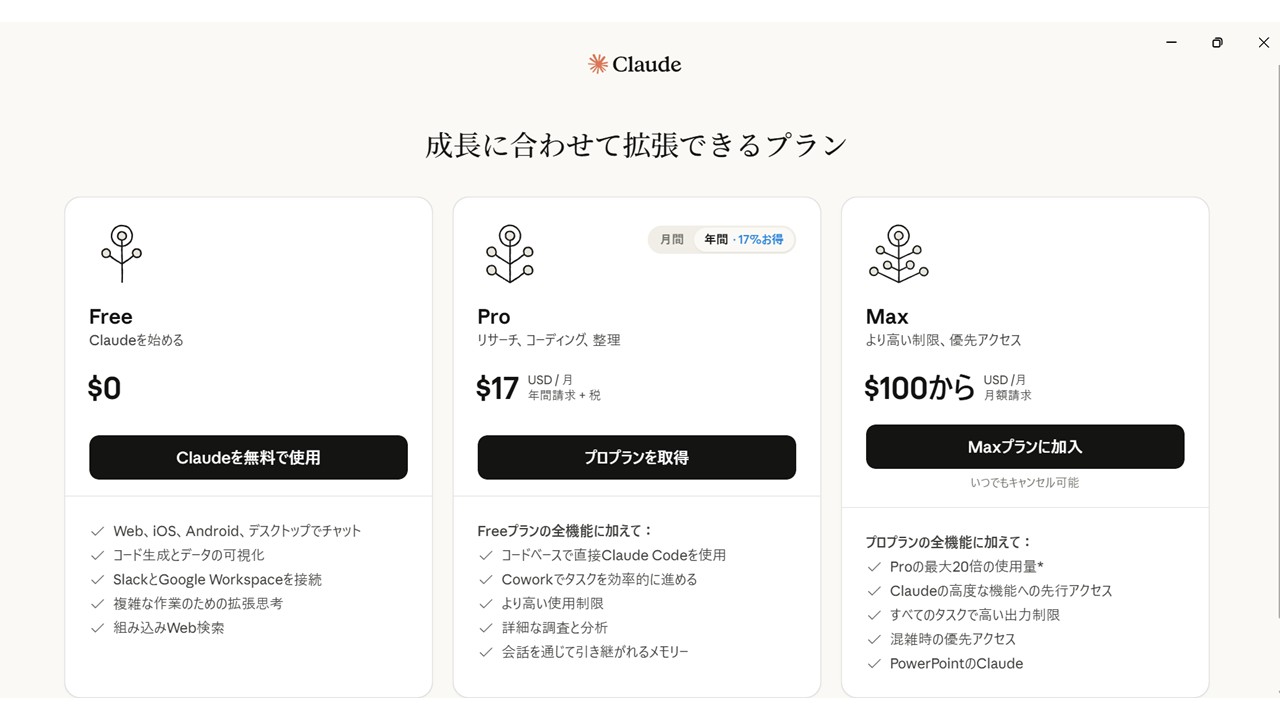The width and height of the screenshot is (1280, 720).
Task: Restore down the window
Action: point(1217,43)
